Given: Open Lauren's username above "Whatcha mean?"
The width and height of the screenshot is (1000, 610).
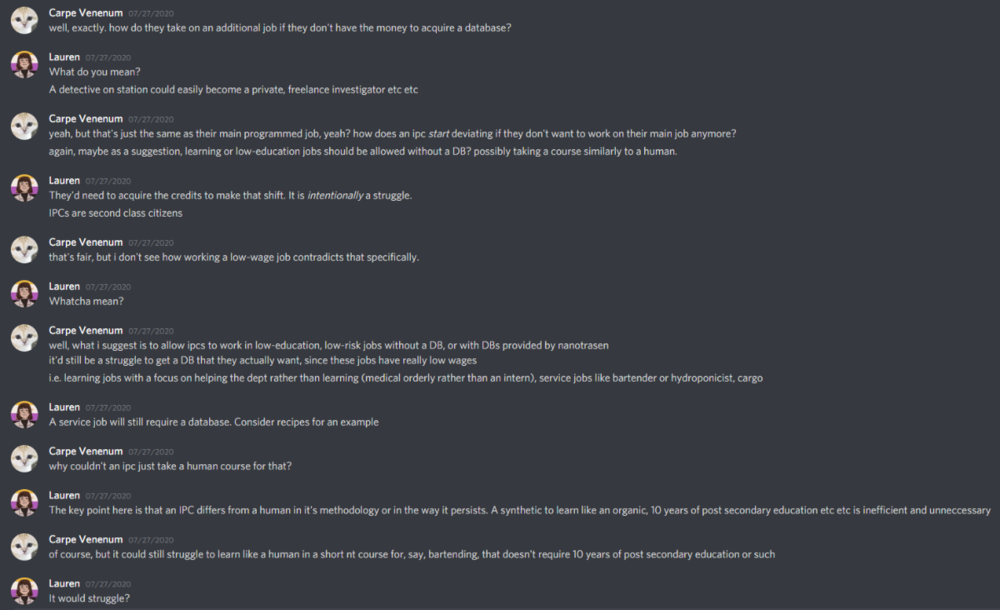Looking at the screenshot, I should tap(64, 286).
